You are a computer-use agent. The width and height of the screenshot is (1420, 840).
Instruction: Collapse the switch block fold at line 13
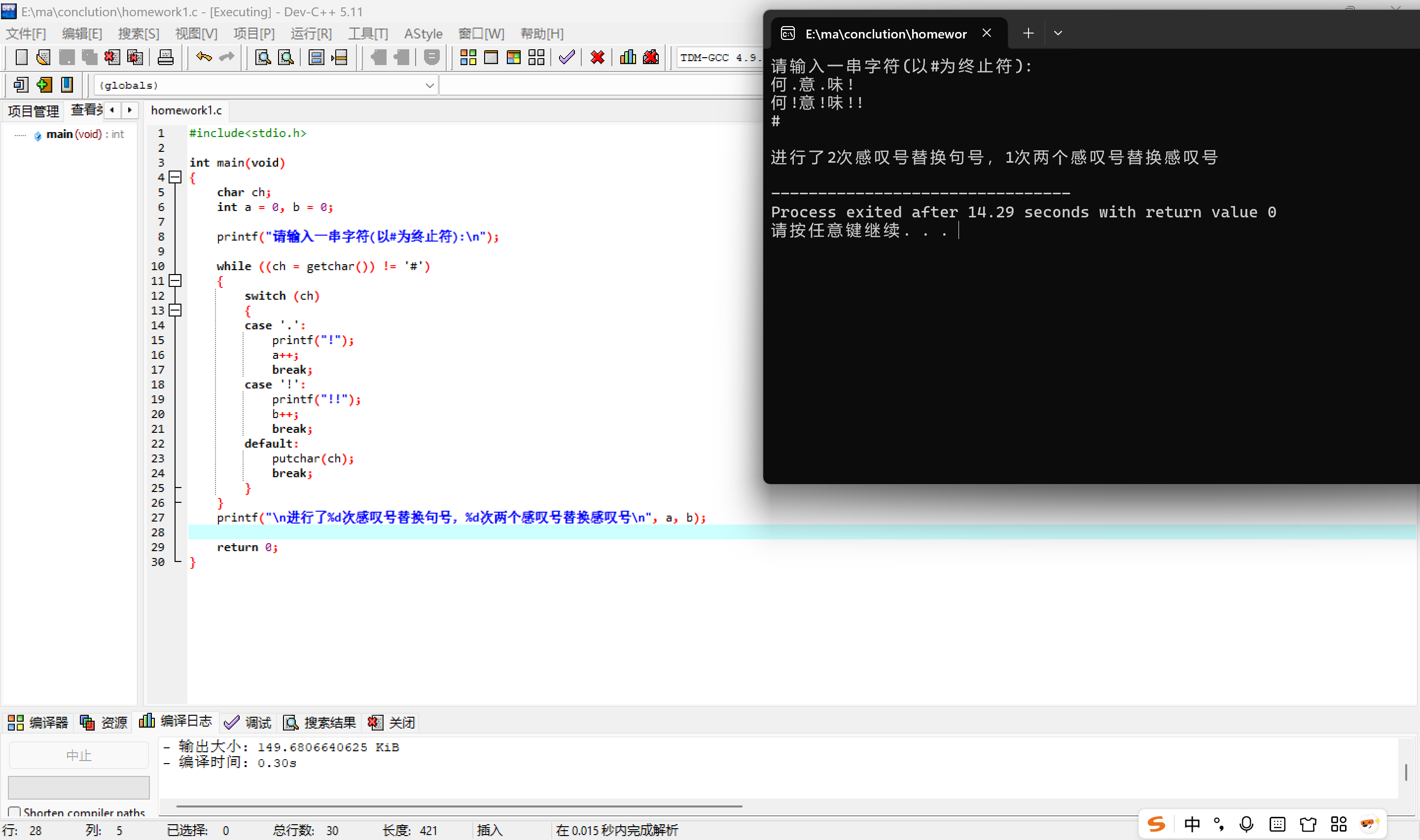pyautogui.click(x=176, y=310)
